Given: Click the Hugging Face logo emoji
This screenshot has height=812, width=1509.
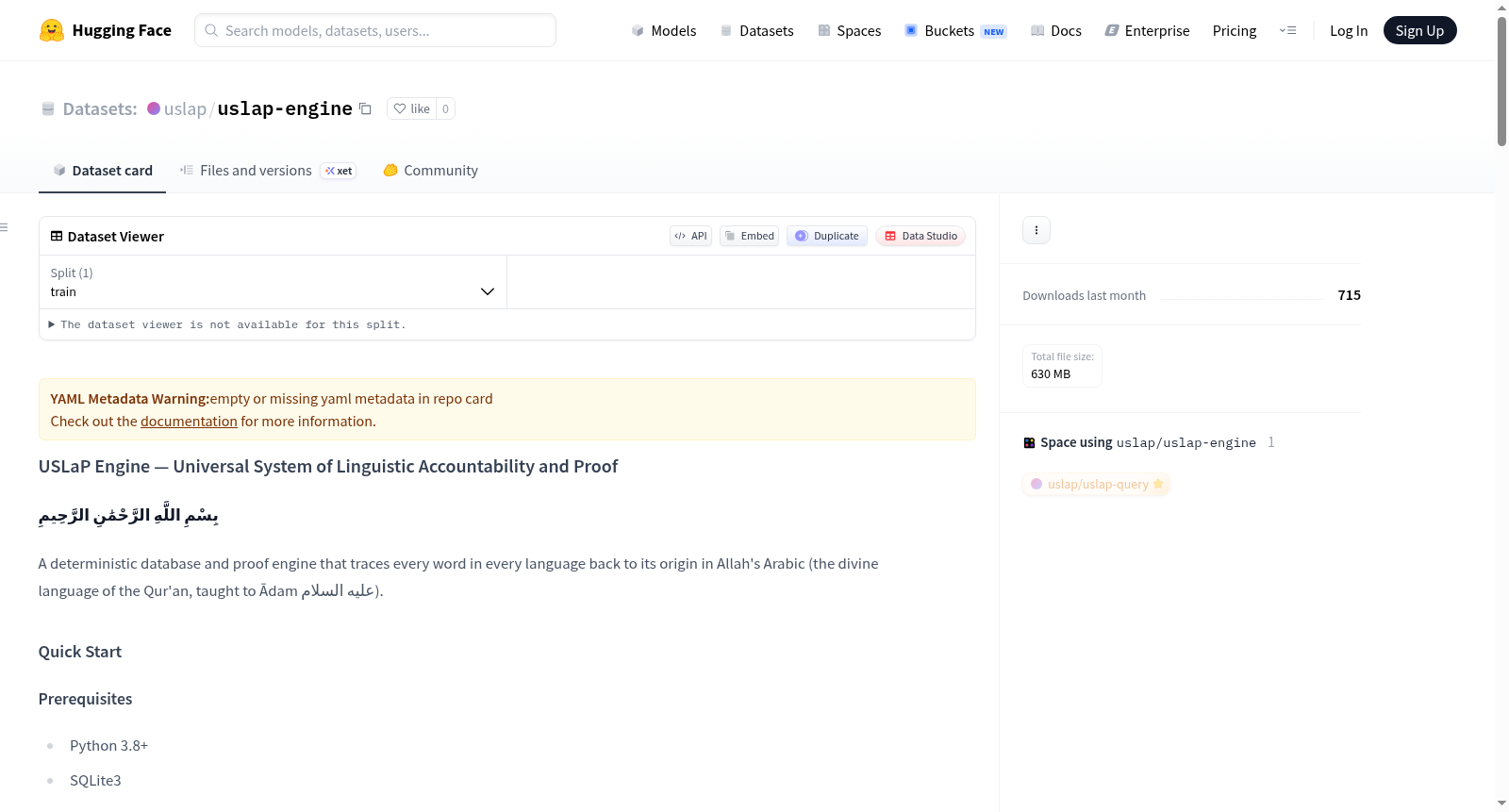Looking at the screenshot, I should click(x=52, y=30).
